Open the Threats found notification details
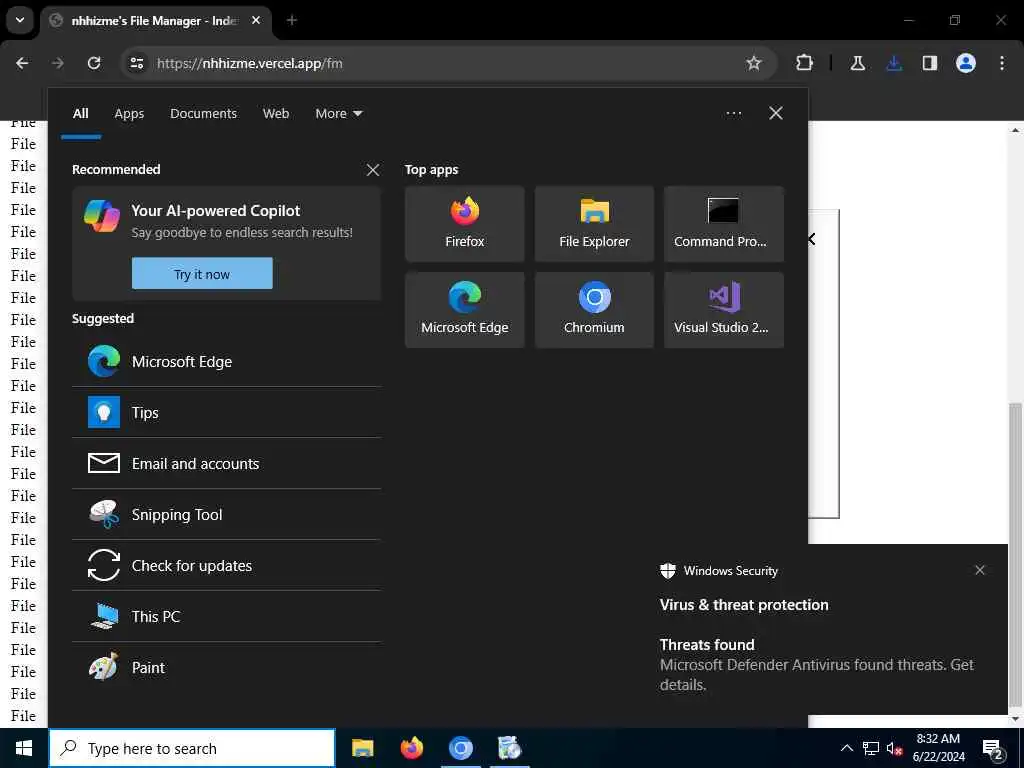 816,665
